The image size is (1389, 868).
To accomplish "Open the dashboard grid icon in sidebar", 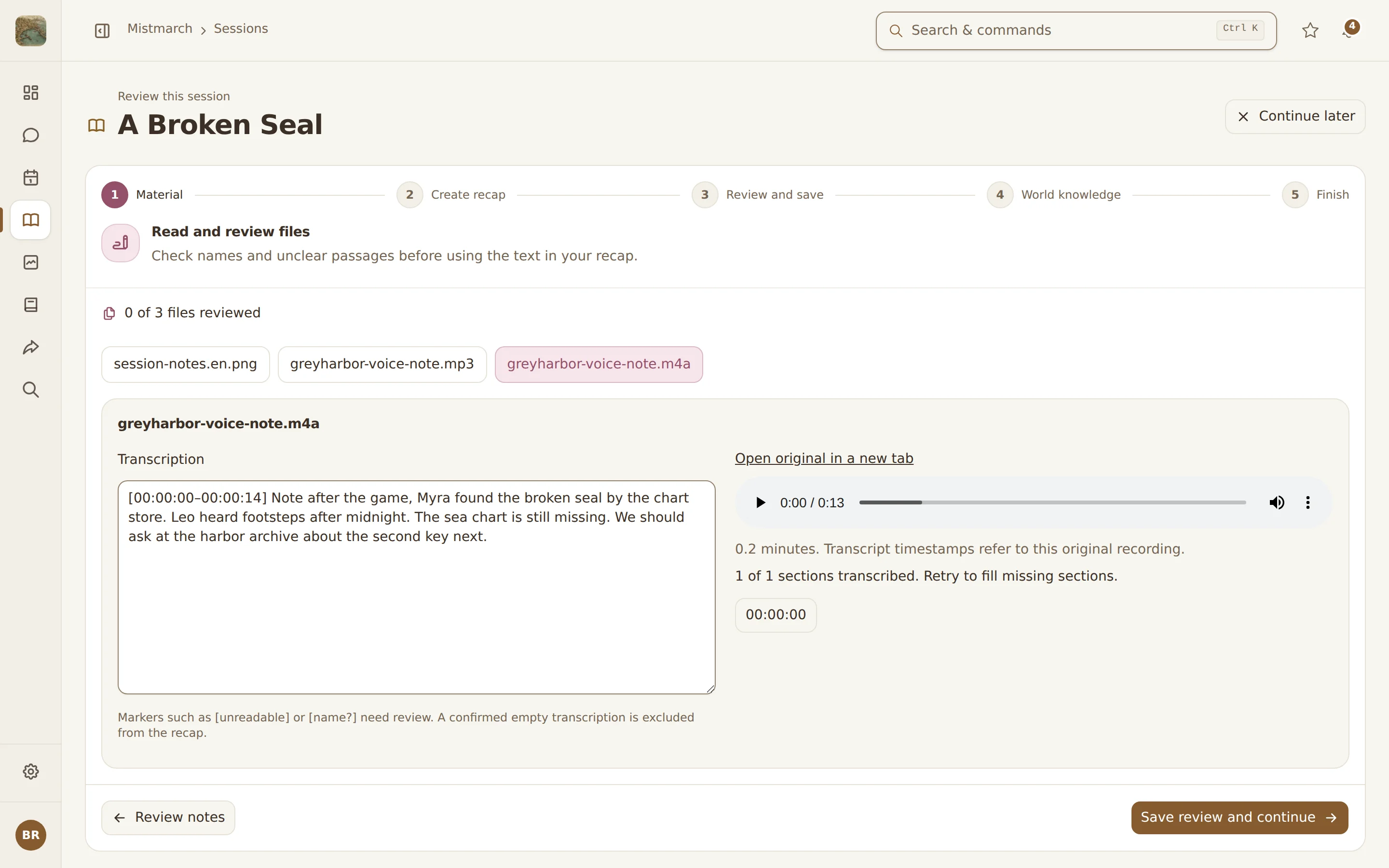I will click(x=30, y=93).
